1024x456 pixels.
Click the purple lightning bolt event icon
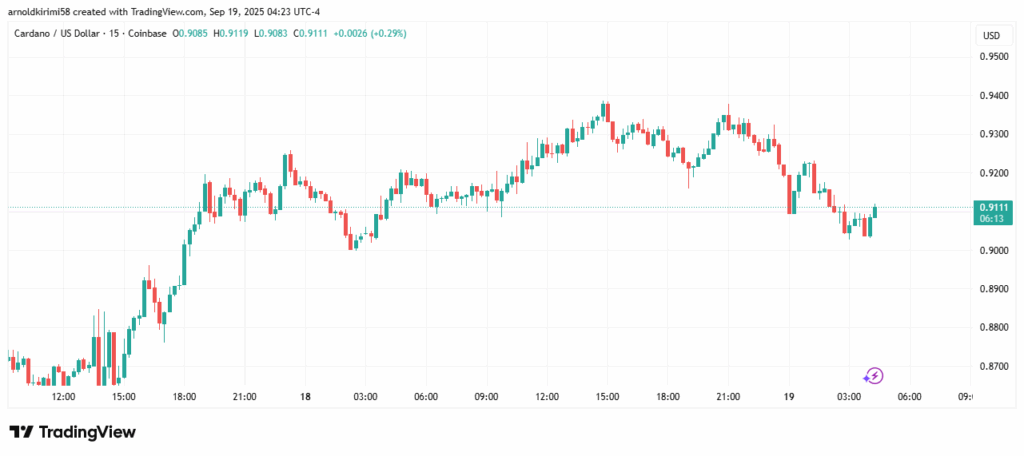(874, 376)
